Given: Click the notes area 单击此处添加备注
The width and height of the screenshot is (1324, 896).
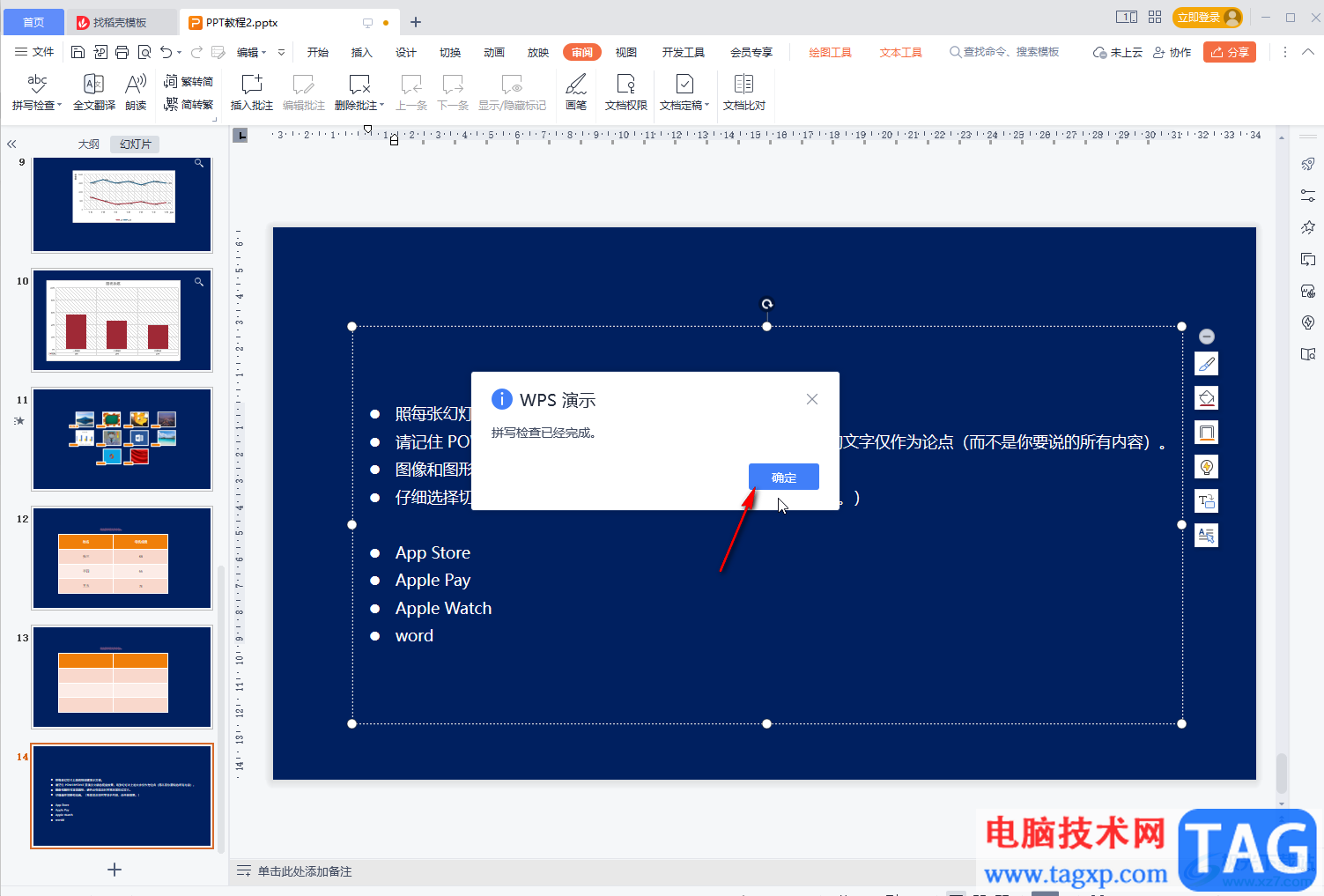Looking at the screenshot, I should tap(304, 871).
